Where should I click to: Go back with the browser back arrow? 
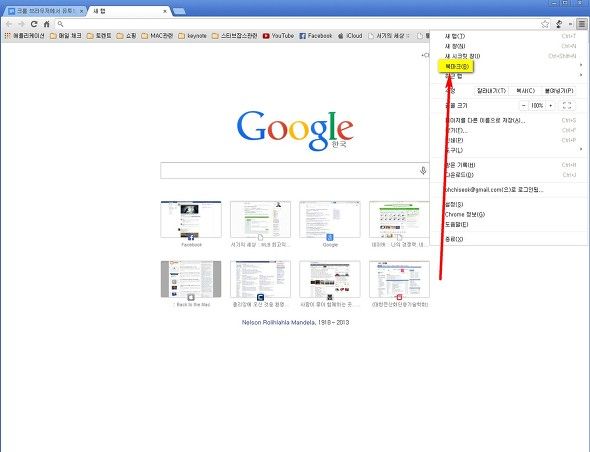coord(9,24)
